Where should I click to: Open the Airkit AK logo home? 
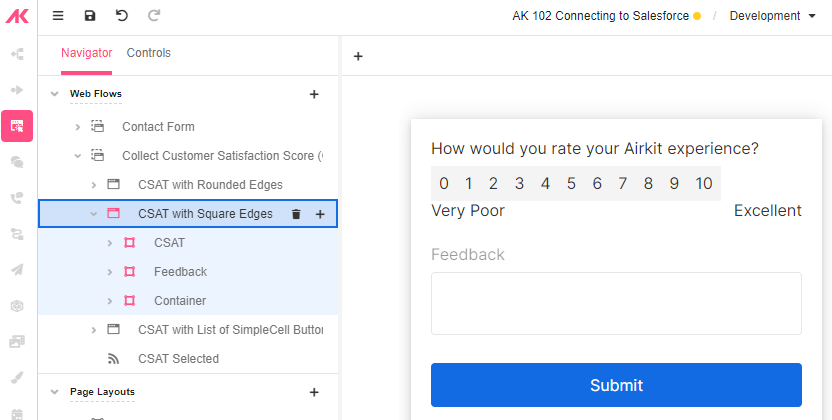click(x=17, y=16)
